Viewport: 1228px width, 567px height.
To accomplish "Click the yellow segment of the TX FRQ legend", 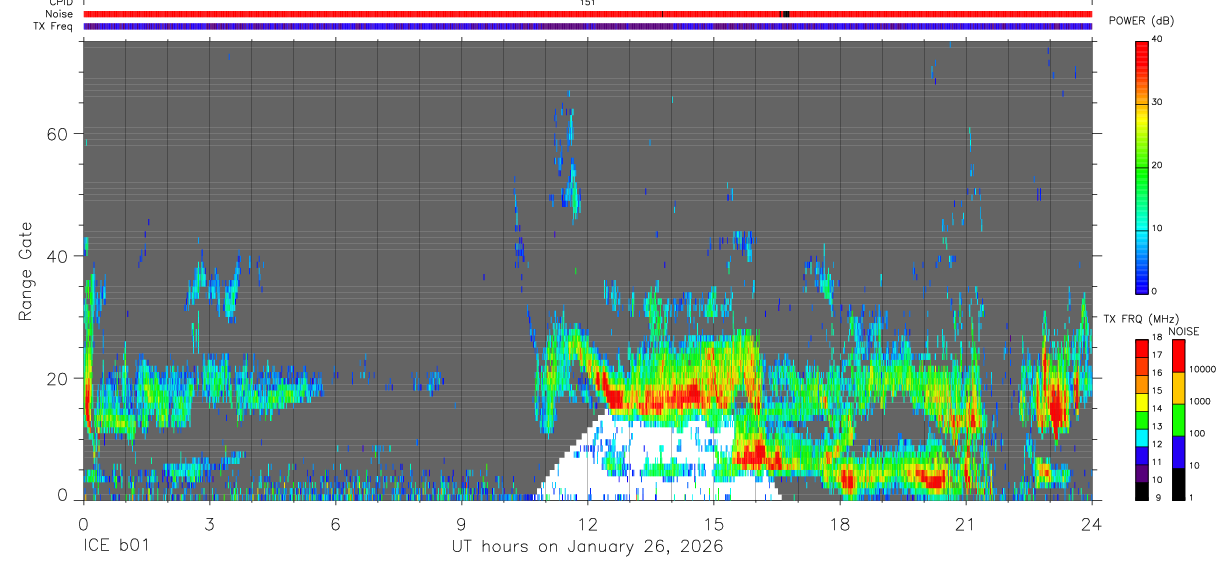I will pyautogui.click(x=1142, y=402).
